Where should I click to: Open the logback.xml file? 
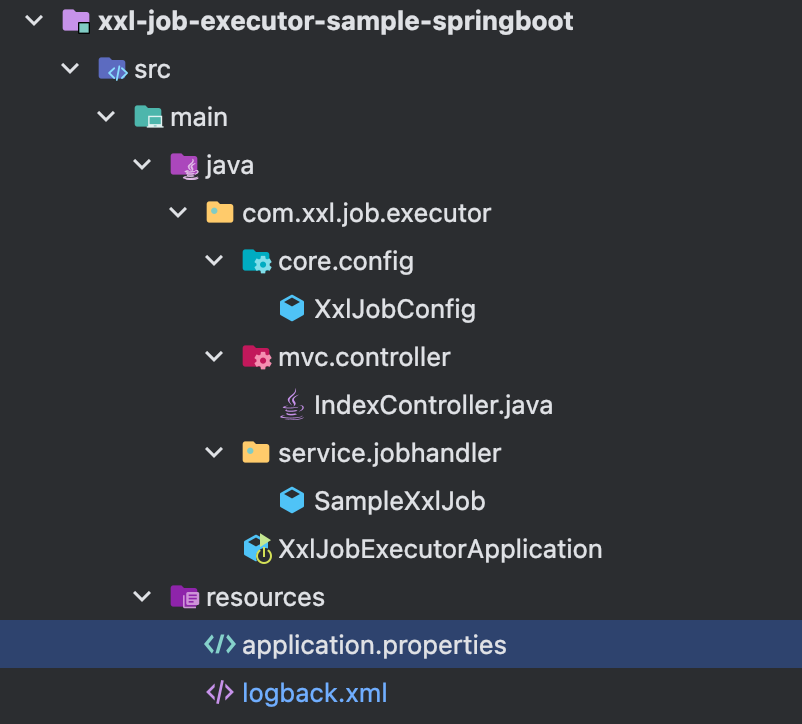pyautogui.click(x=314, y=692)
